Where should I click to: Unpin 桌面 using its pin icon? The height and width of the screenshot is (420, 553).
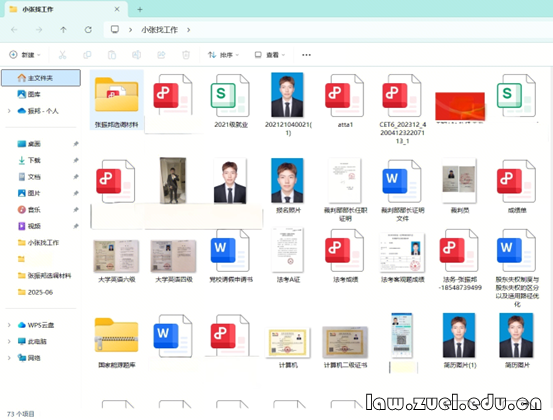tap(75, 144)
